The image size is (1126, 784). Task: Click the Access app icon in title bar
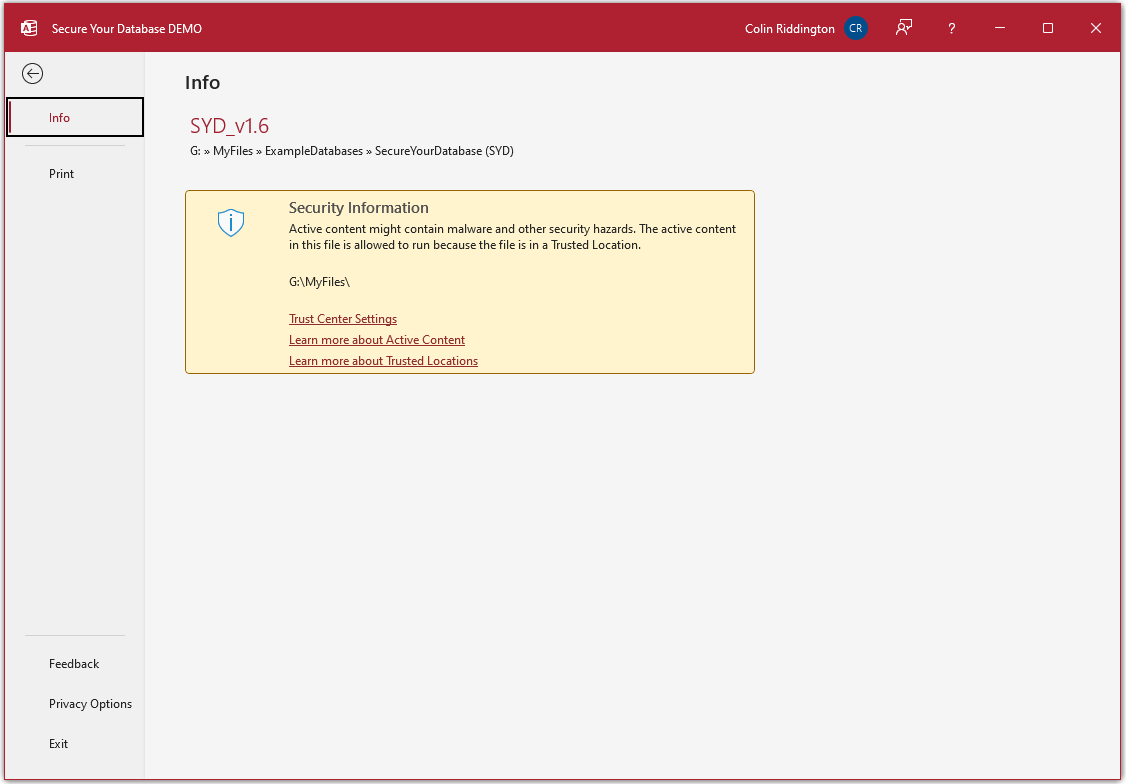(x=29, y=28)
